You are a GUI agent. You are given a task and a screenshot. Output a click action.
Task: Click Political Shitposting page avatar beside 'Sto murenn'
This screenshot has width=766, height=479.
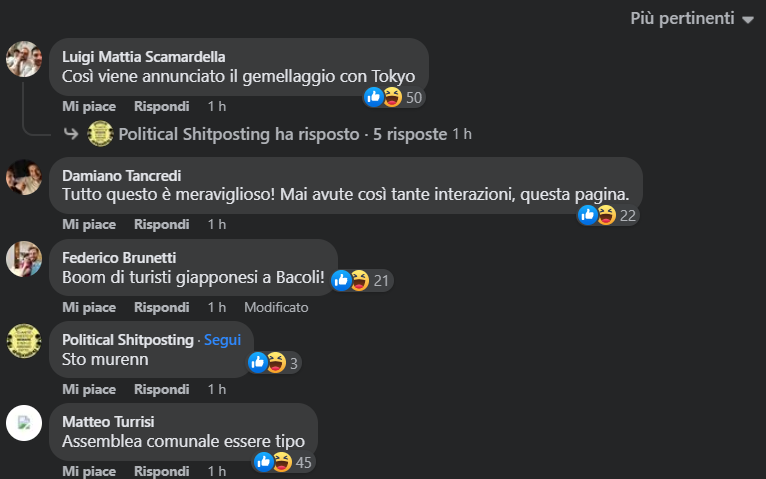[x=24, y=341]
